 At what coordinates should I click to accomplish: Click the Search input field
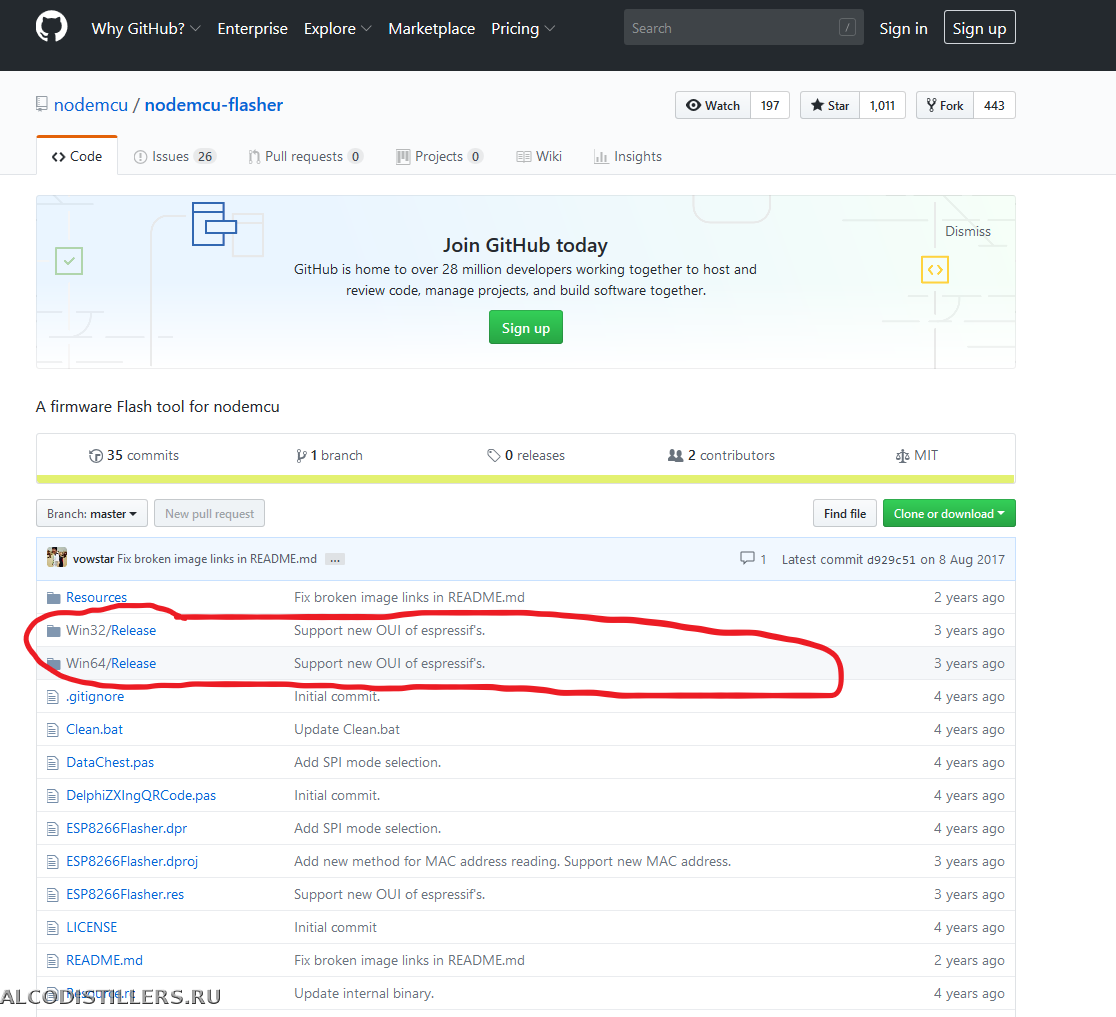[744, 28]
